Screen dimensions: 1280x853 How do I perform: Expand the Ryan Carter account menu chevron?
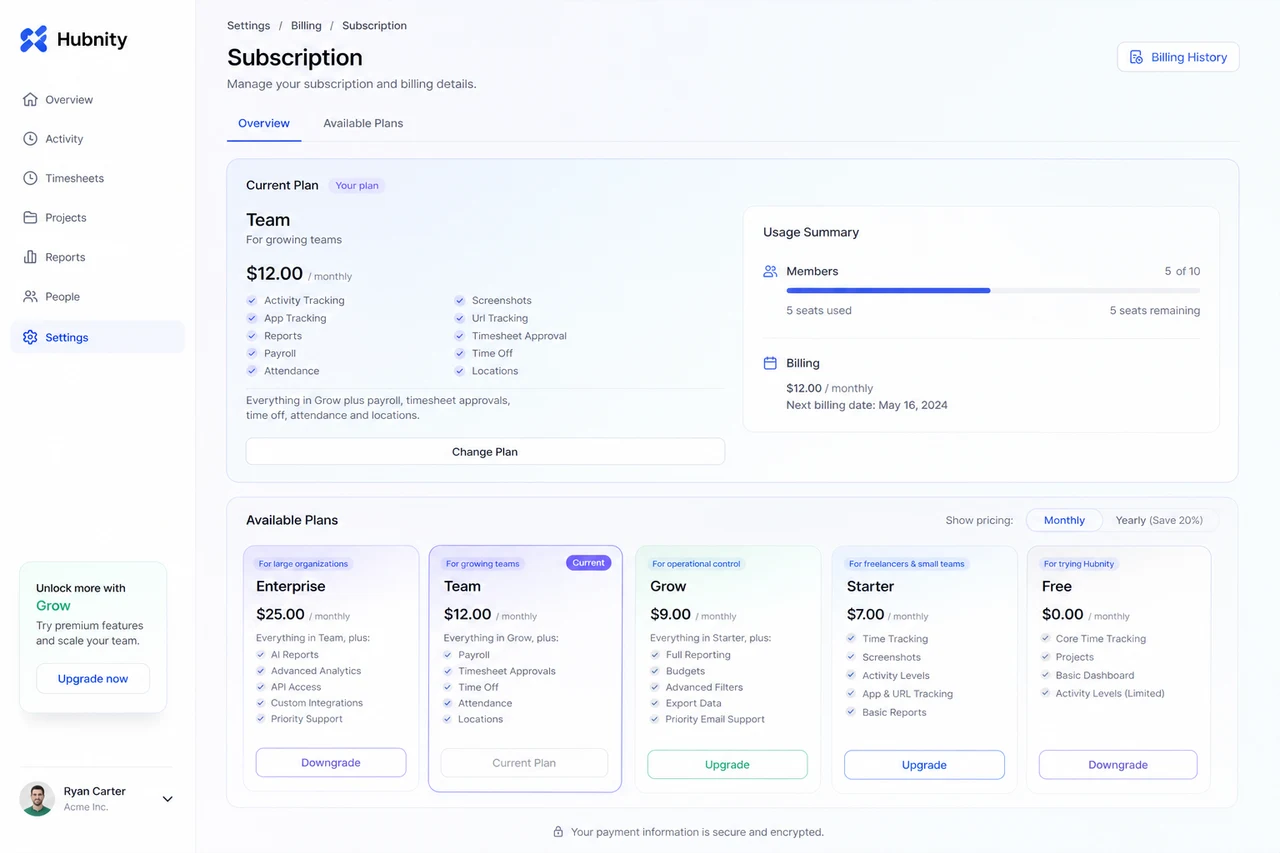(x=167, y=799)
